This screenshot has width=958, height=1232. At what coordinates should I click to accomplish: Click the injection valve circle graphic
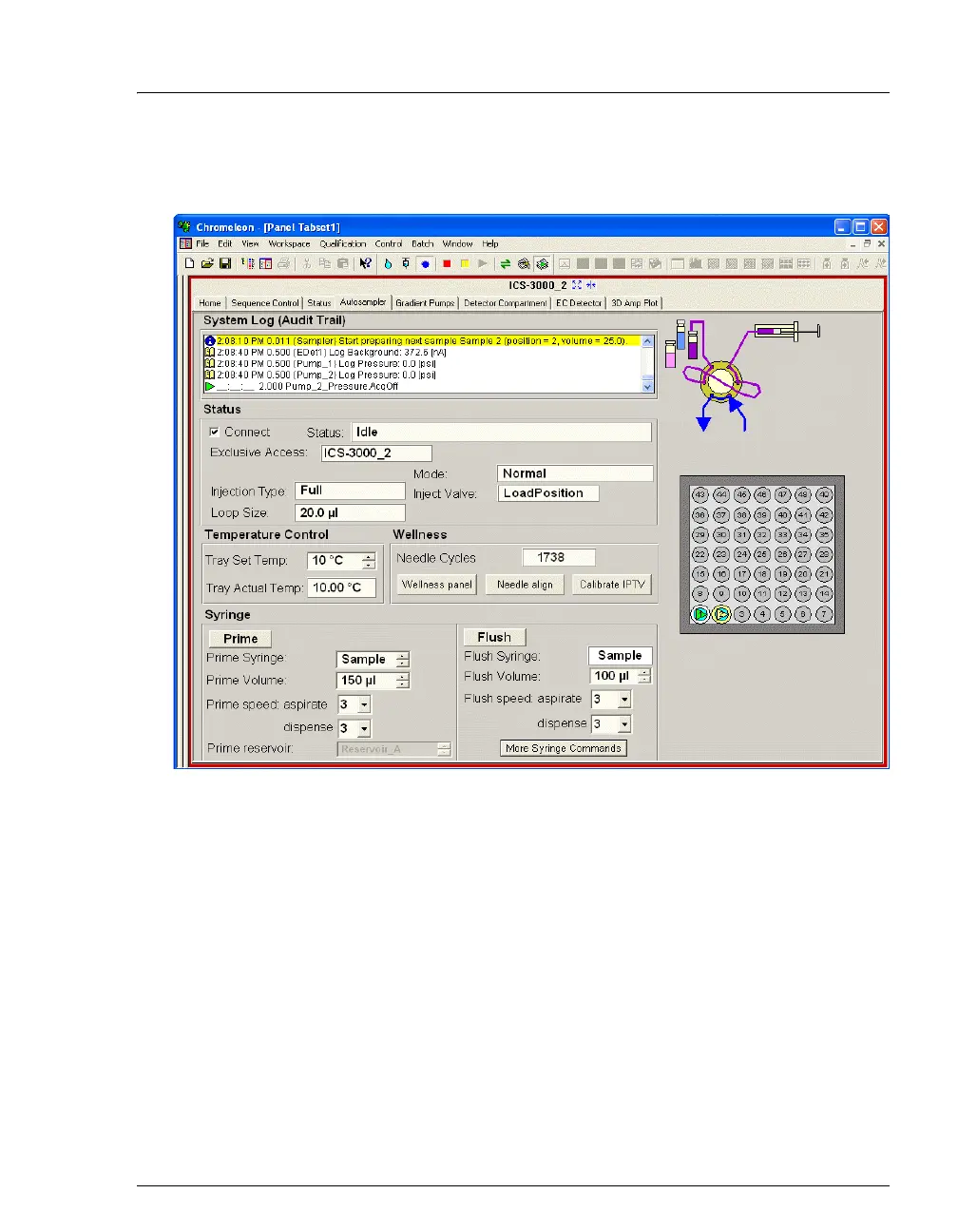pos(719,381)
